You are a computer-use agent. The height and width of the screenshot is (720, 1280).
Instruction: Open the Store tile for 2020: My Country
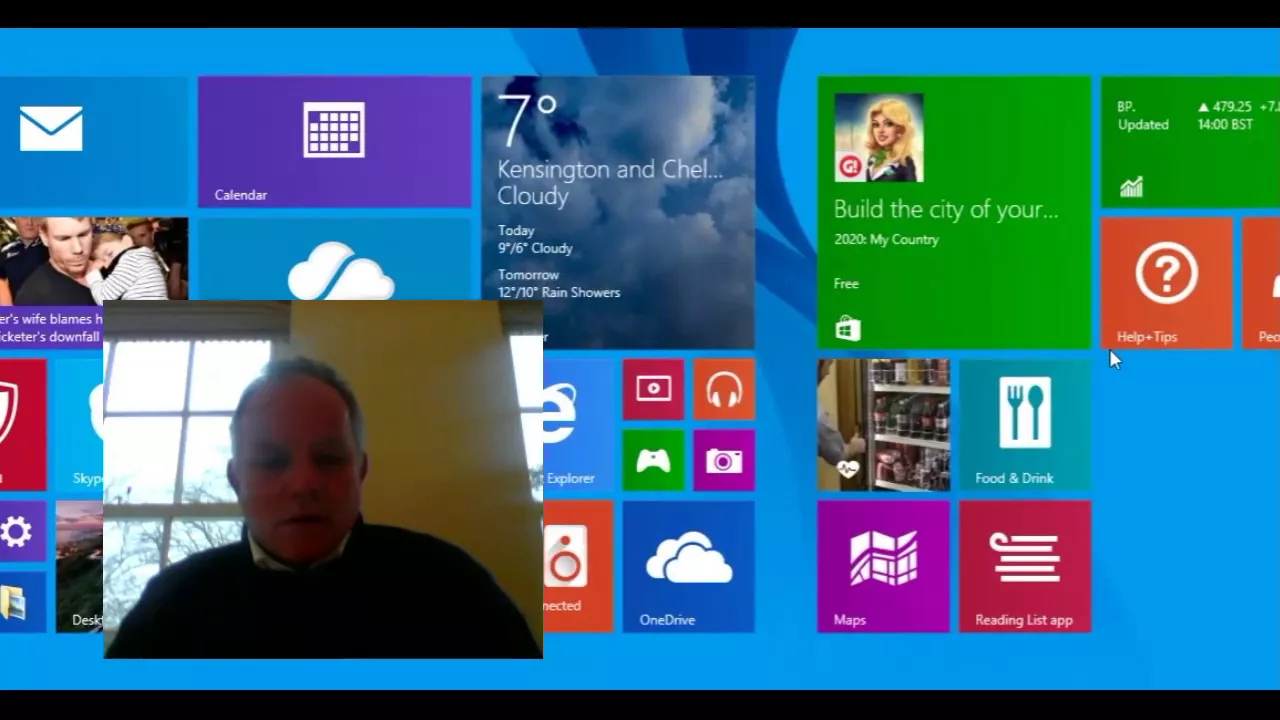click(x=954, y=213)
